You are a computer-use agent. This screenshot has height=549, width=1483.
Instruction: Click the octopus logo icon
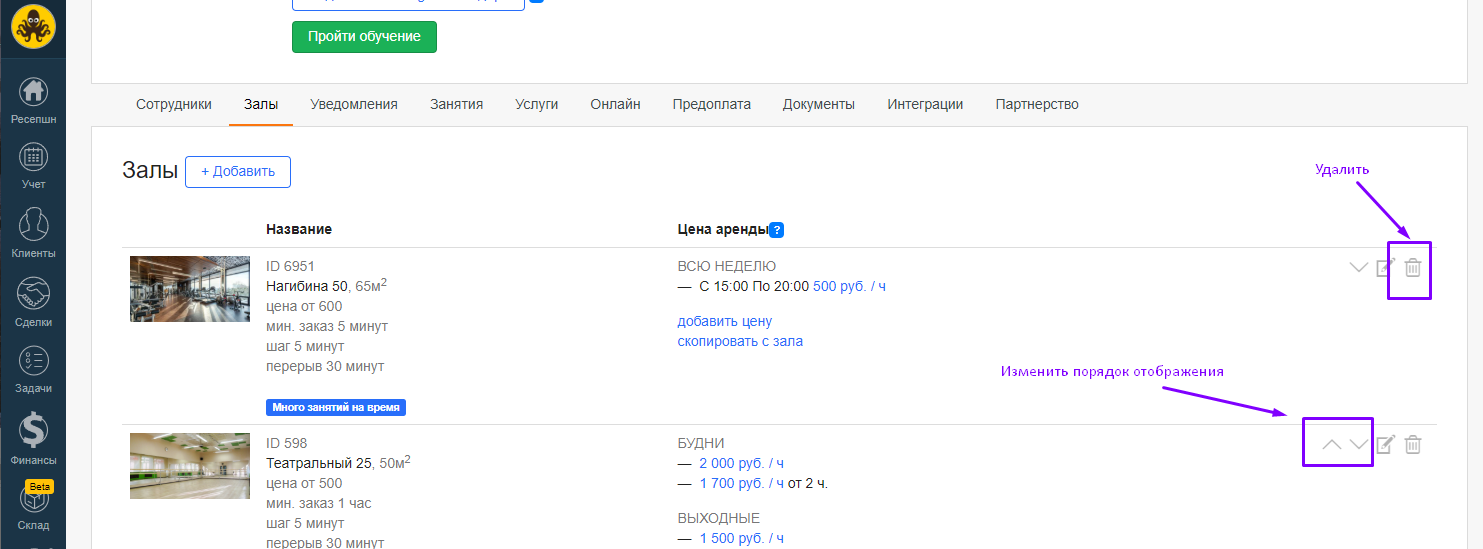[x=33, y=27]
